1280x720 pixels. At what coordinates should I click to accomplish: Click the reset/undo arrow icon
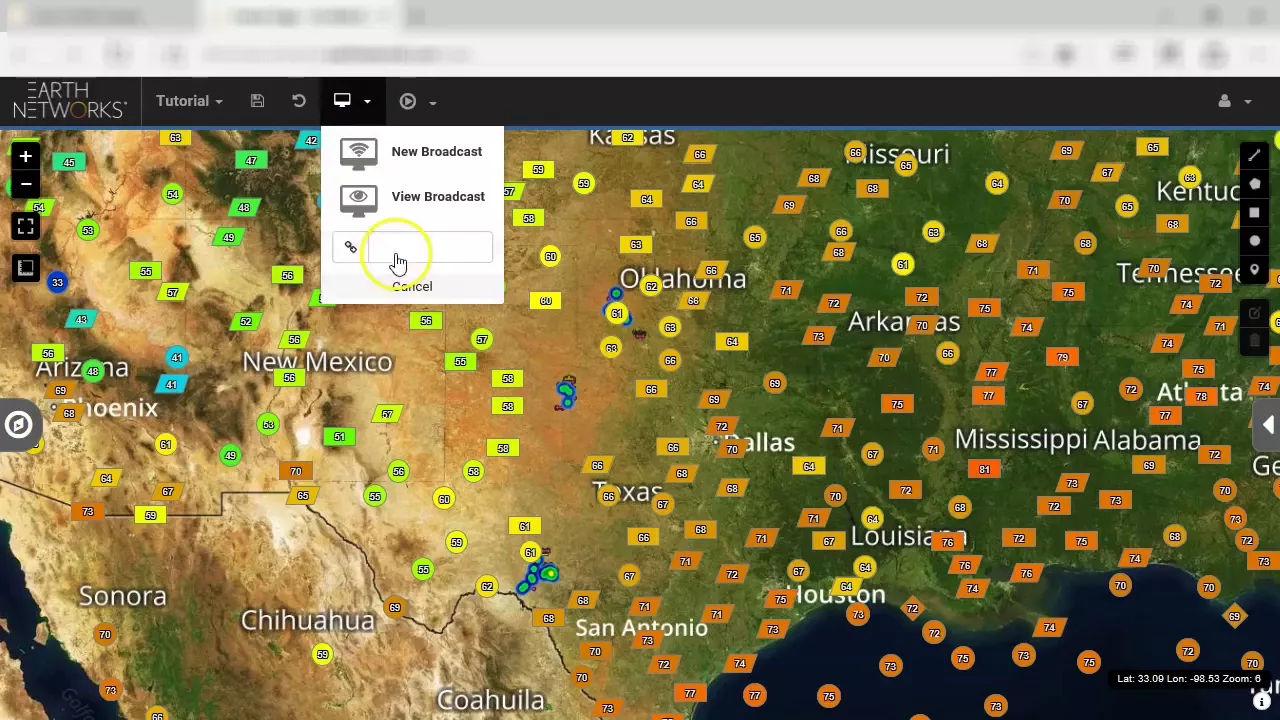coord(298,101)
